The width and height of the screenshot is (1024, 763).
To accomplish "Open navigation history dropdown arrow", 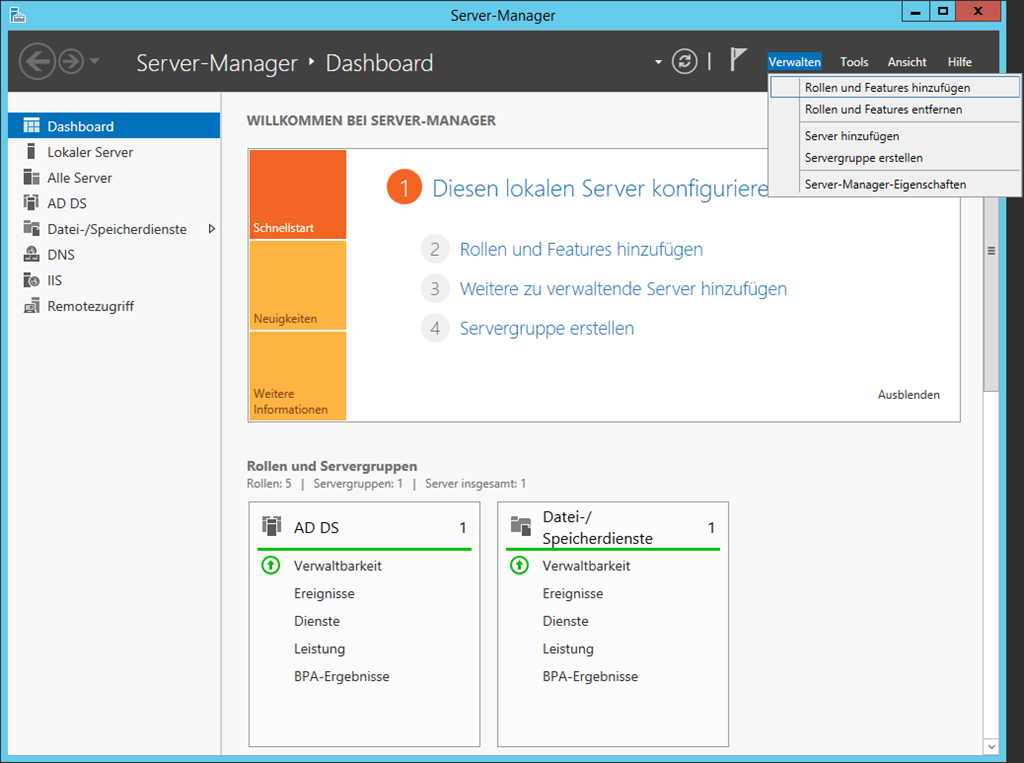I will click(95, 61).
